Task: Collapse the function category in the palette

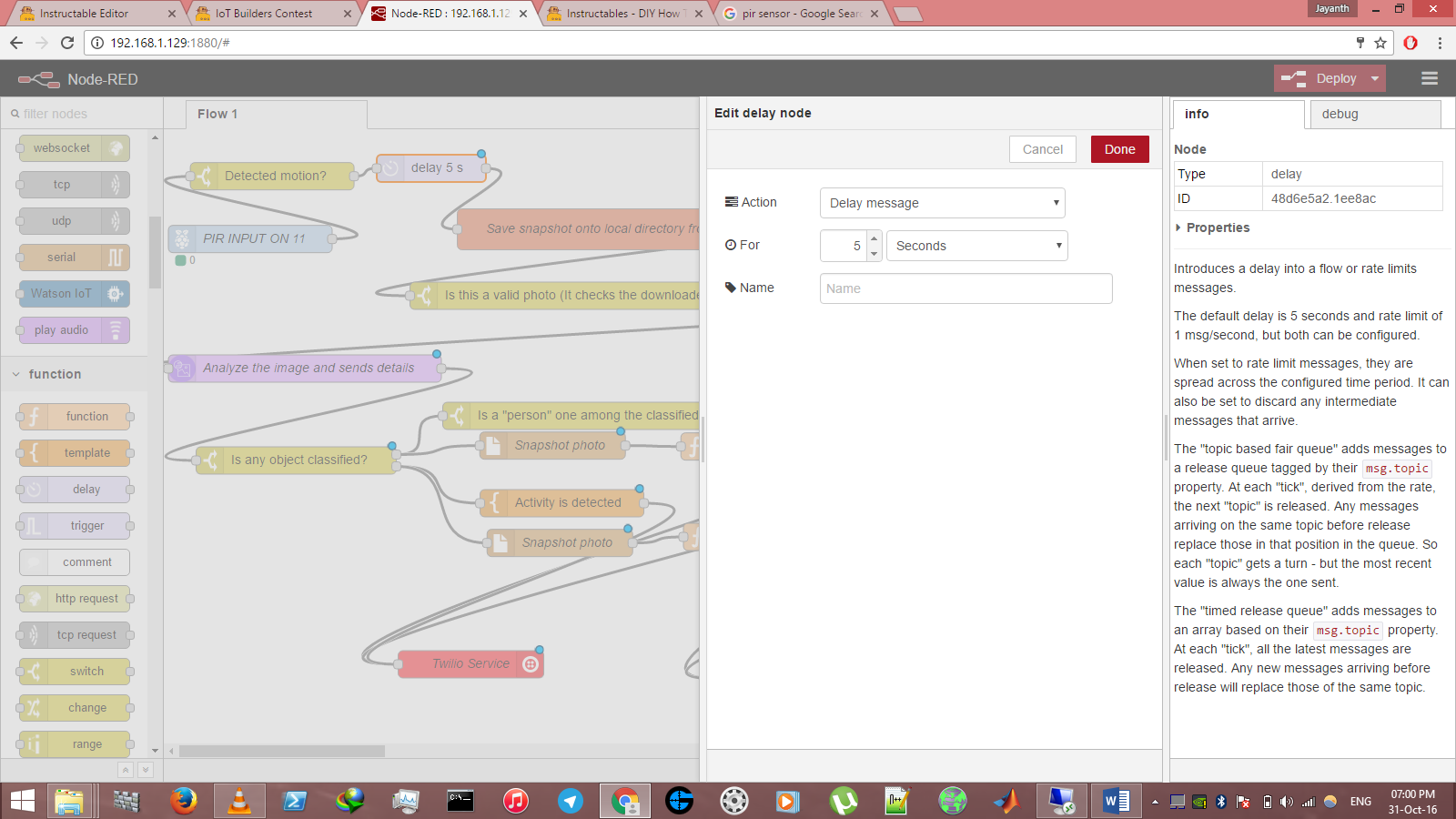Action: click(15, 374)
